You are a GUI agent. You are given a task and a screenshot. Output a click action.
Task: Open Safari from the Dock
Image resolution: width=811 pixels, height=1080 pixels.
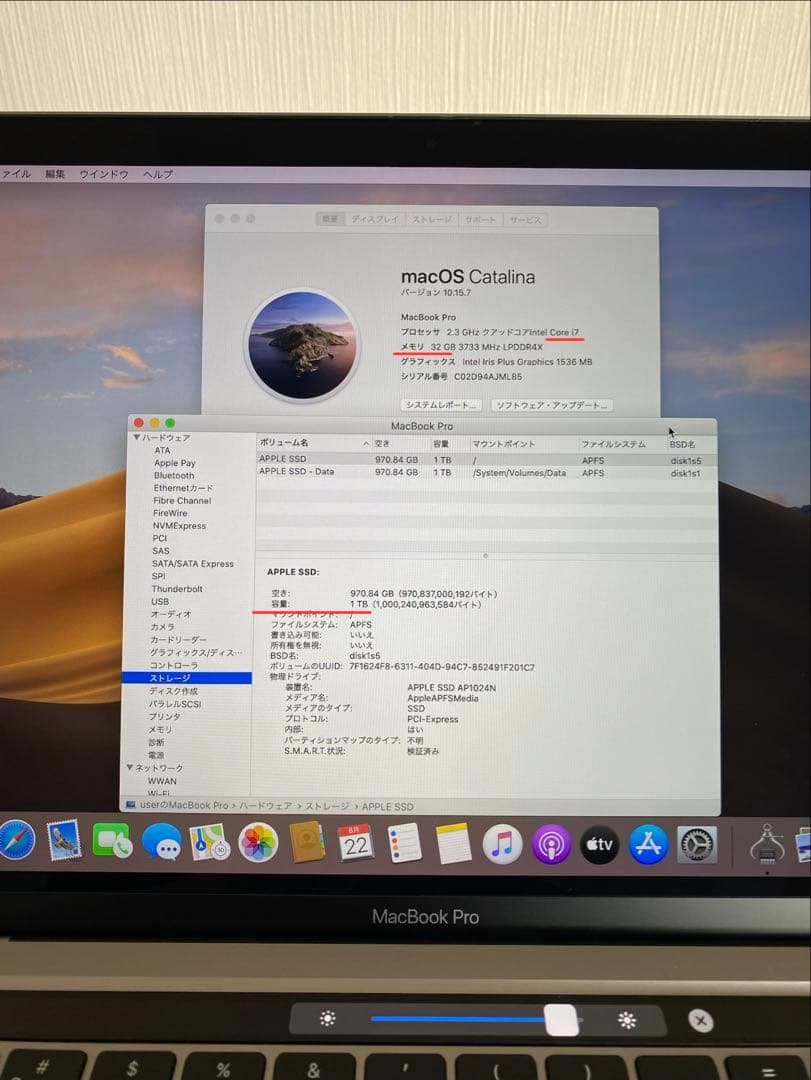pyautogui.click(x=16, y=845)
